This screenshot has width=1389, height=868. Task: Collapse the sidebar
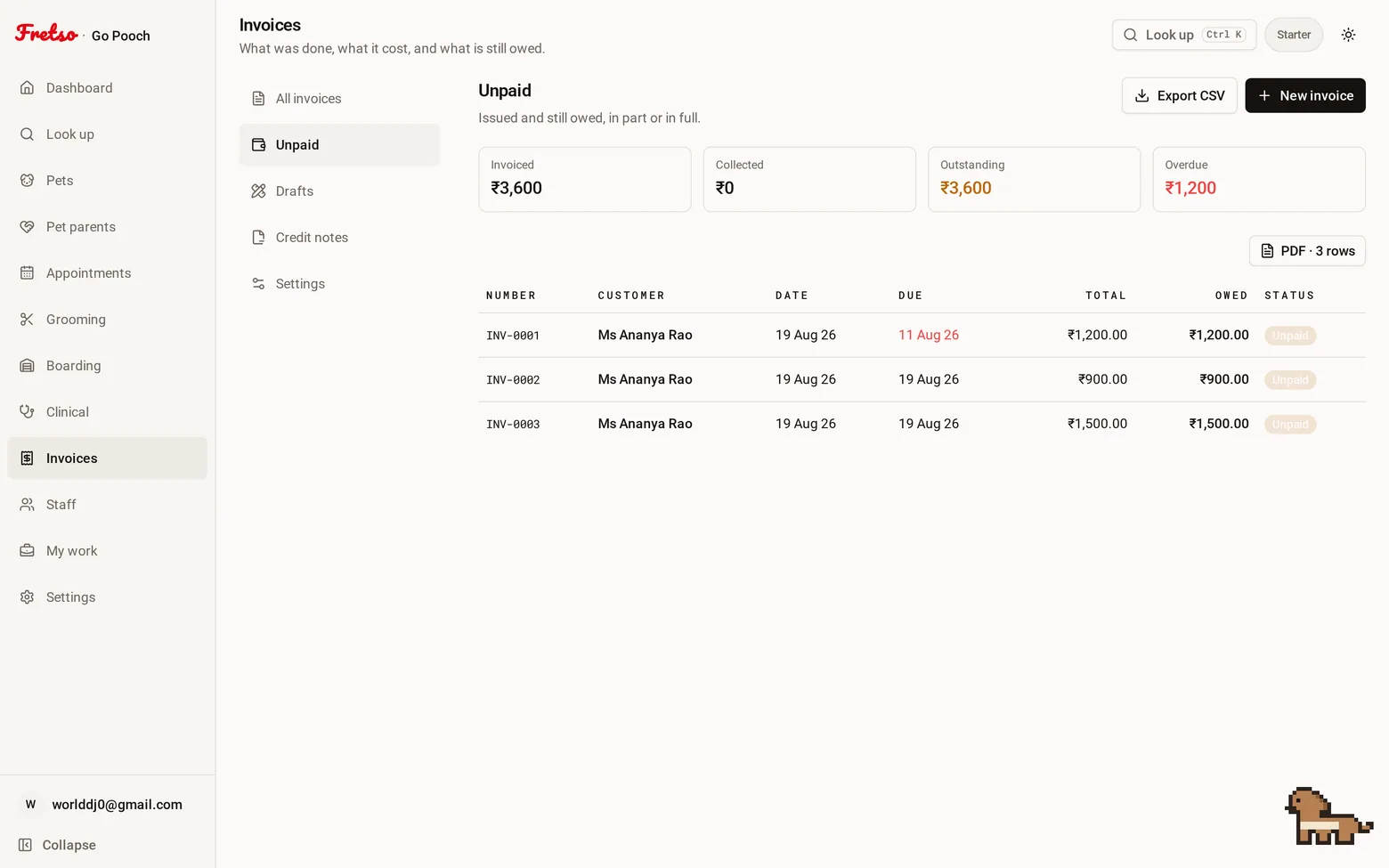tap(58, 845)
